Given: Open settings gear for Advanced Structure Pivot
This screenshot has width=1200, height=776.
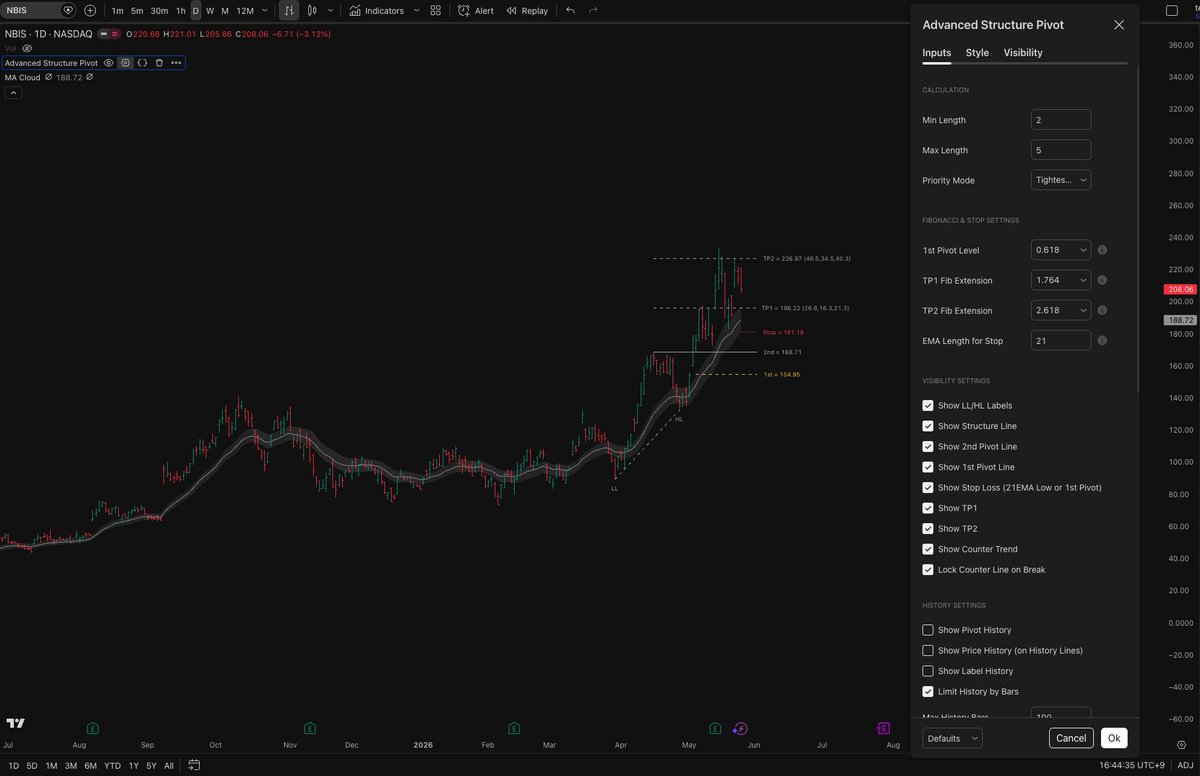Looking at the screenshot, I should (125, 62).
